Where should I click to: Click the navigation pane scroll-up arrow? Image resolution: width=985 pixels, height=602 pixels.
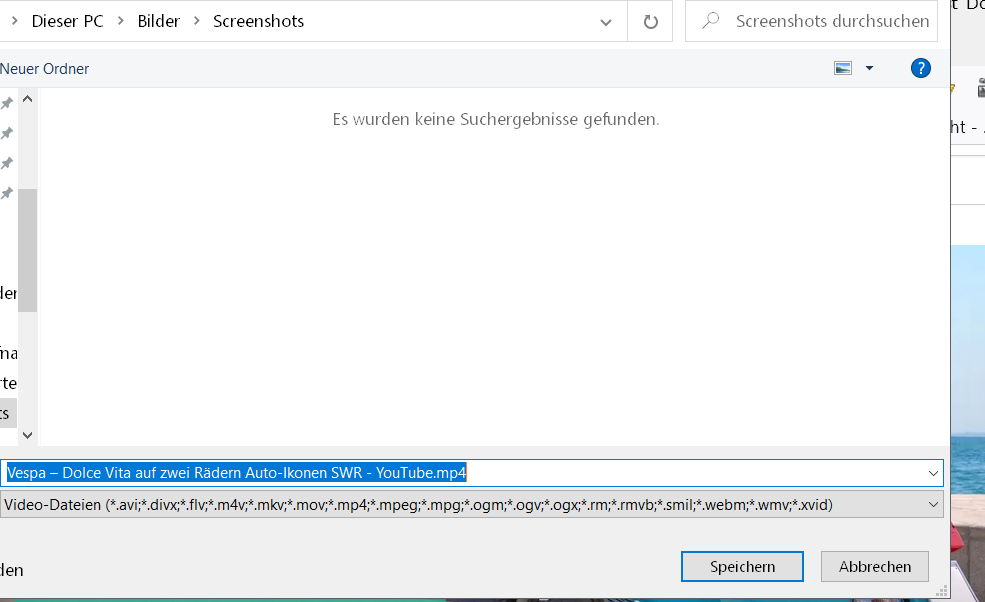click(x=27, y=99)
